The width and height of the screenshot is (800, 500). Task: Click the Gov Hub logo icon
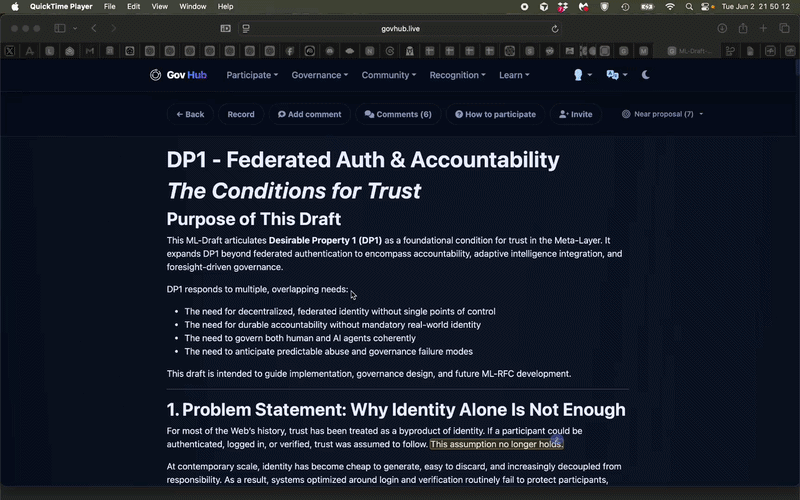[x=155, y=75]
